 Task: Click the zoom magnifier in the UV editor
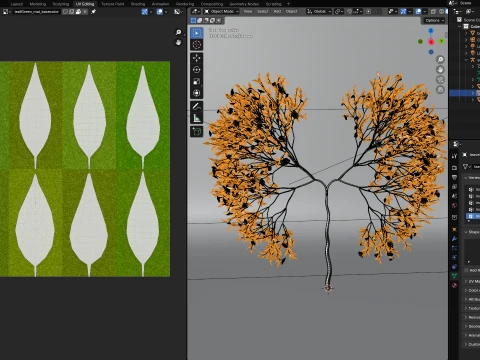178,32
